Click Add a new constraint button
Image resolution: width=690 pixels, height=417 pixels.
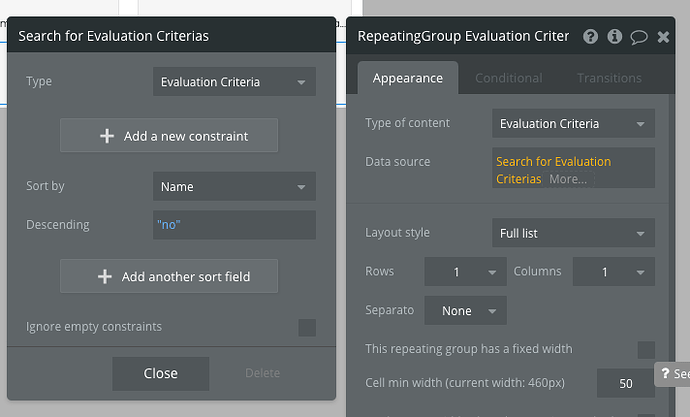pos(169,136)
